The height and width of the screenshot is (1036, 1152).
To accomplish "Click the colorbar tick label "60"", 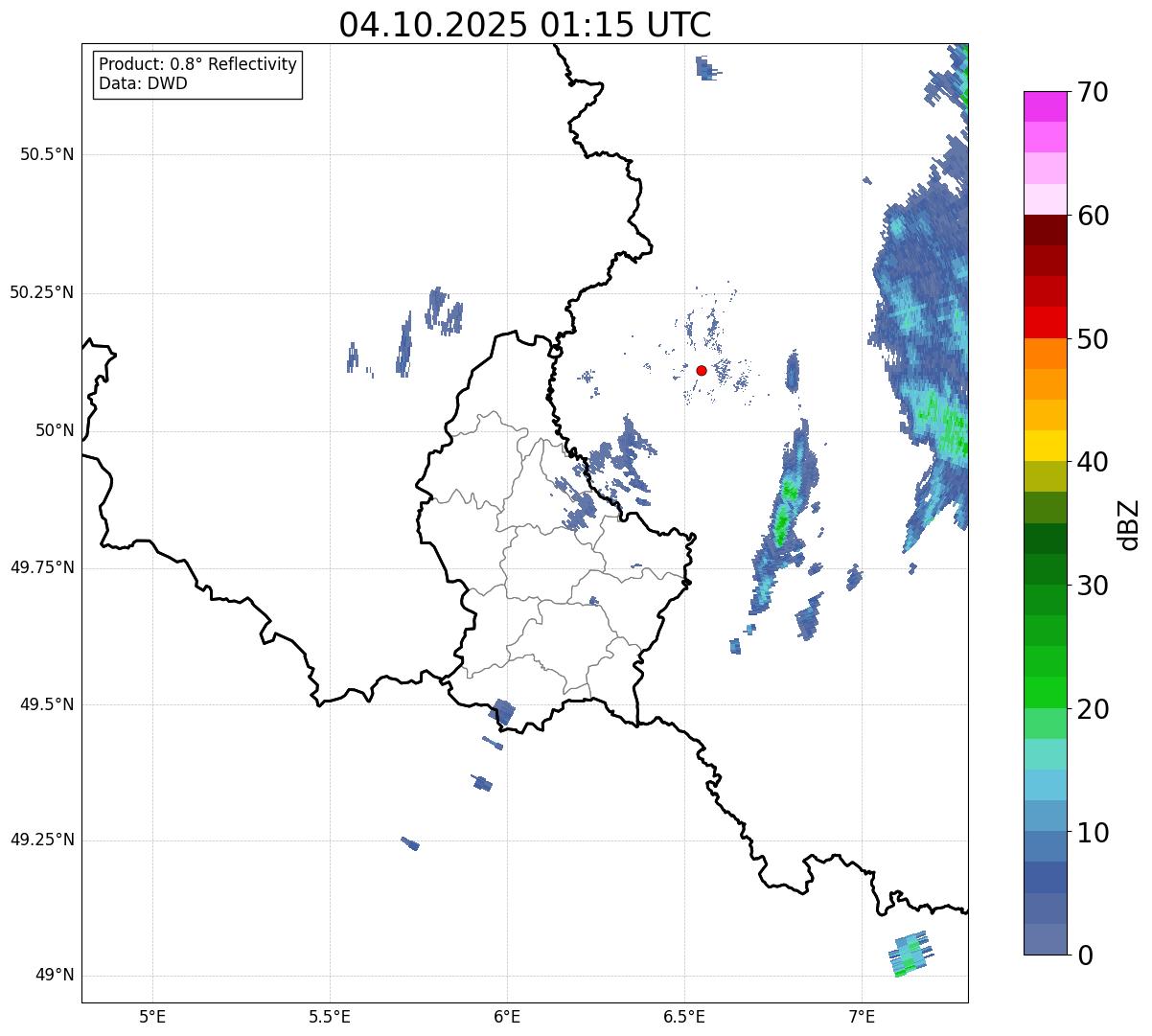I will (1093, 216).
